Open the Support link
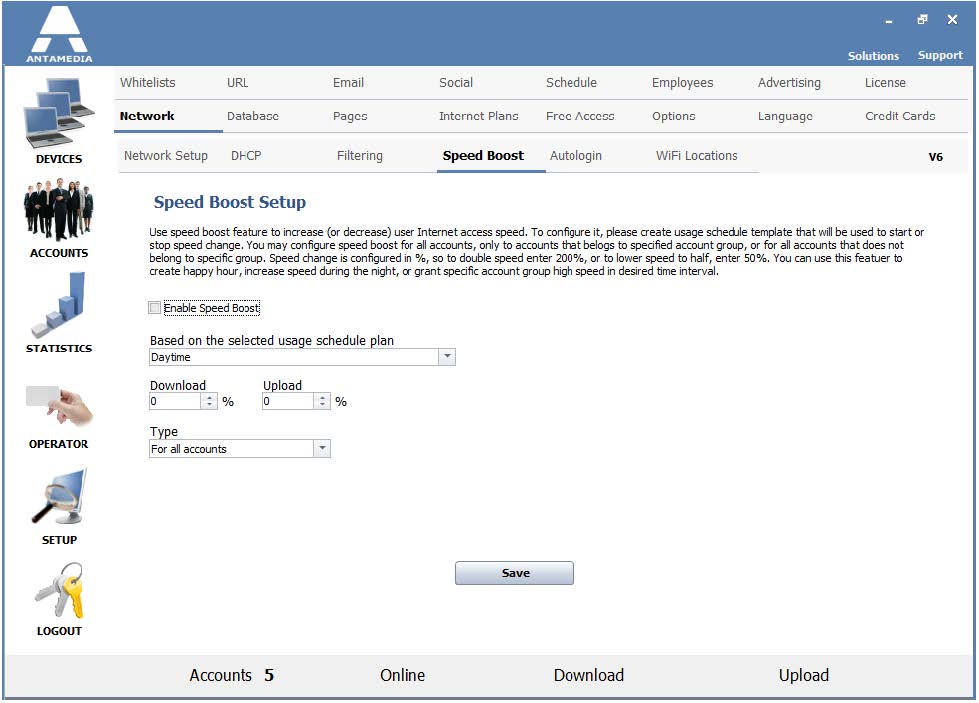The image size is (979, 703). click(x=940, y=56)
